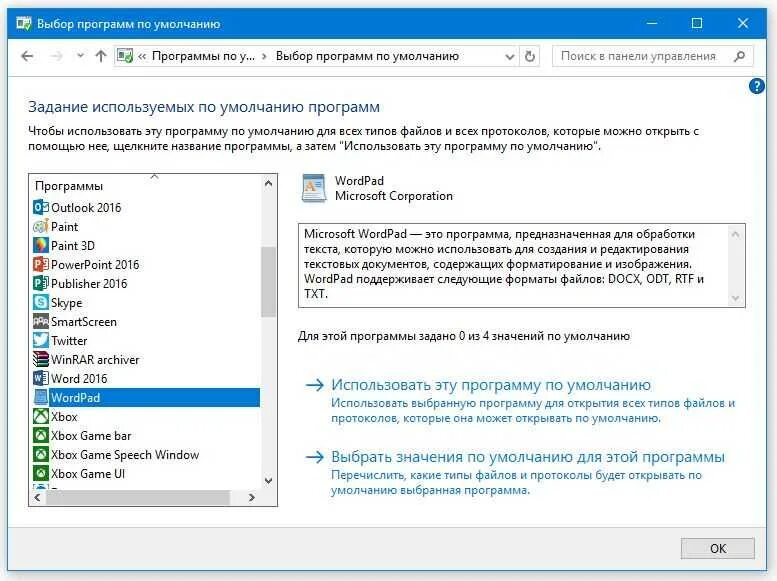Go back with the left arrow

(27, 56)
